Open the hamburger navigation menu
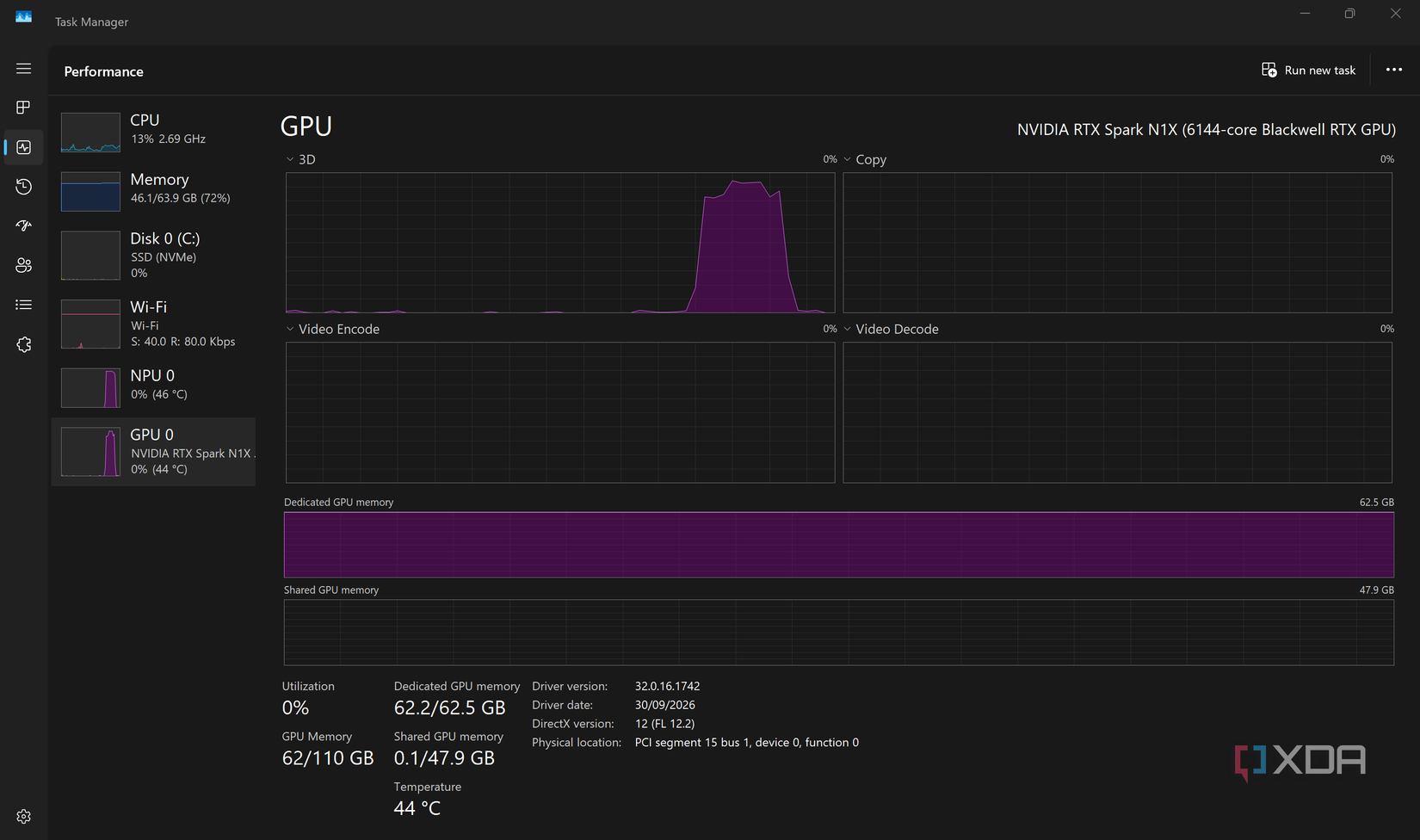1420x840 pixels. click(24, 69)
